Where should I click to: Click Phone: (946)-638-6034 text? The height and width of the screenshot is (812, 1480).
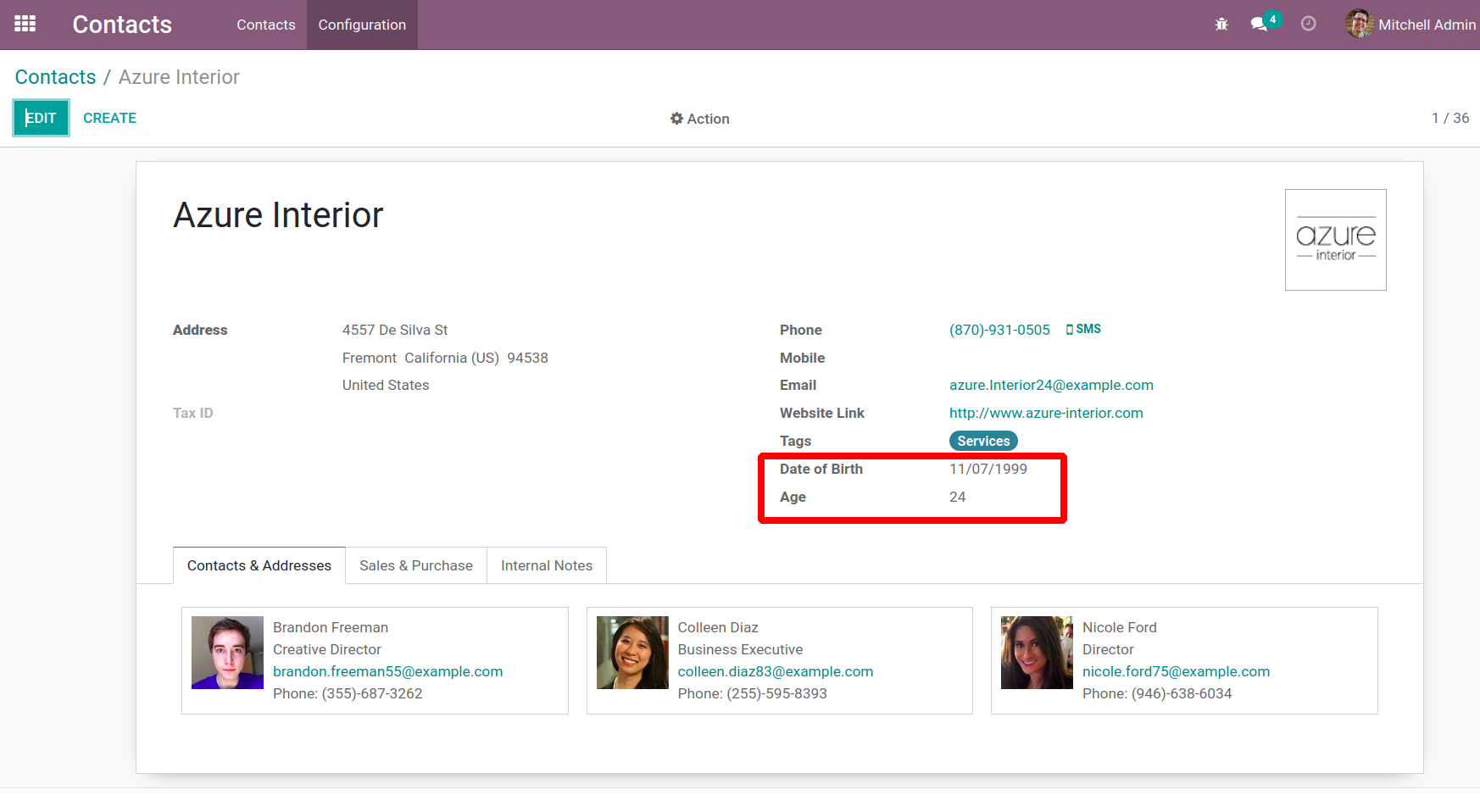(x=1157, y=693)
